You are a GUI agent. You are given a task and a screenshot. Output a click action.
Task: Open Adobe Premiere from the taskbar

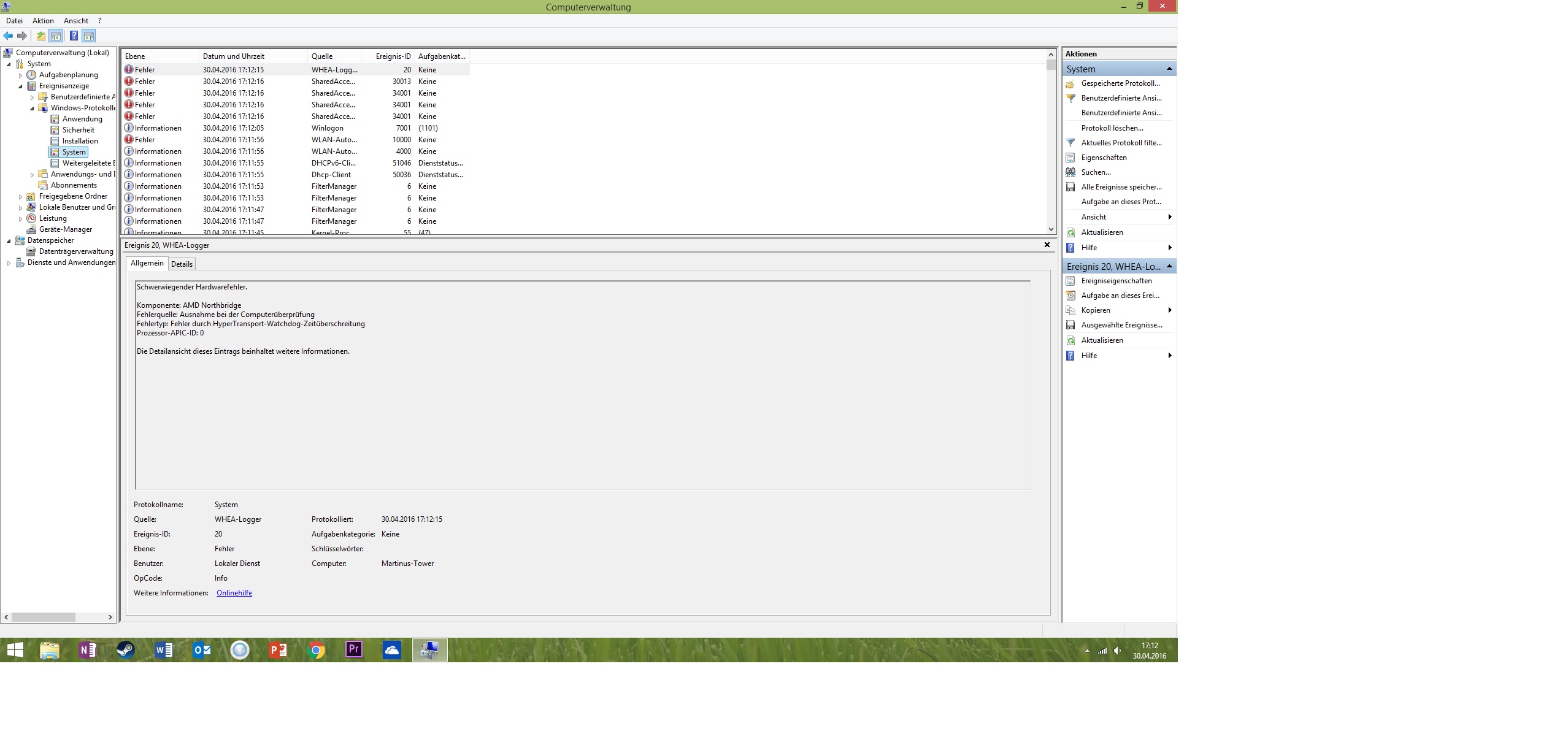[x=354, y=650]
